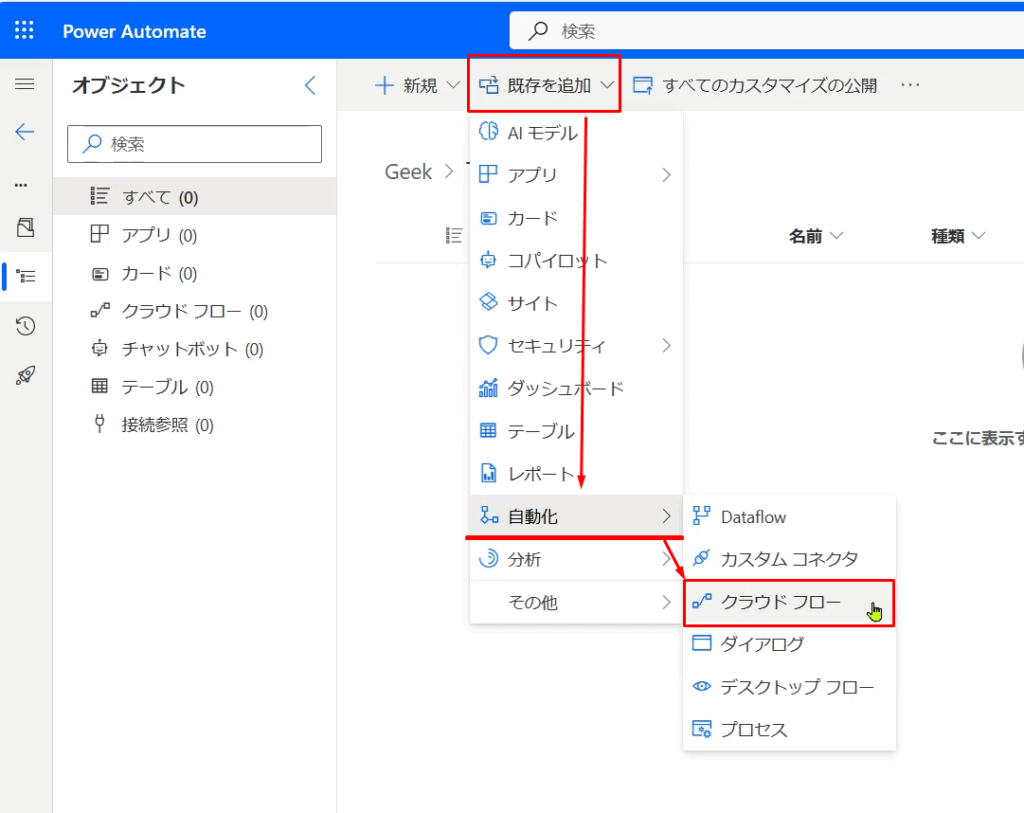Open the 新規 dropdown
Viewport: 1024px width, 813px height.
tap(417, 85)
